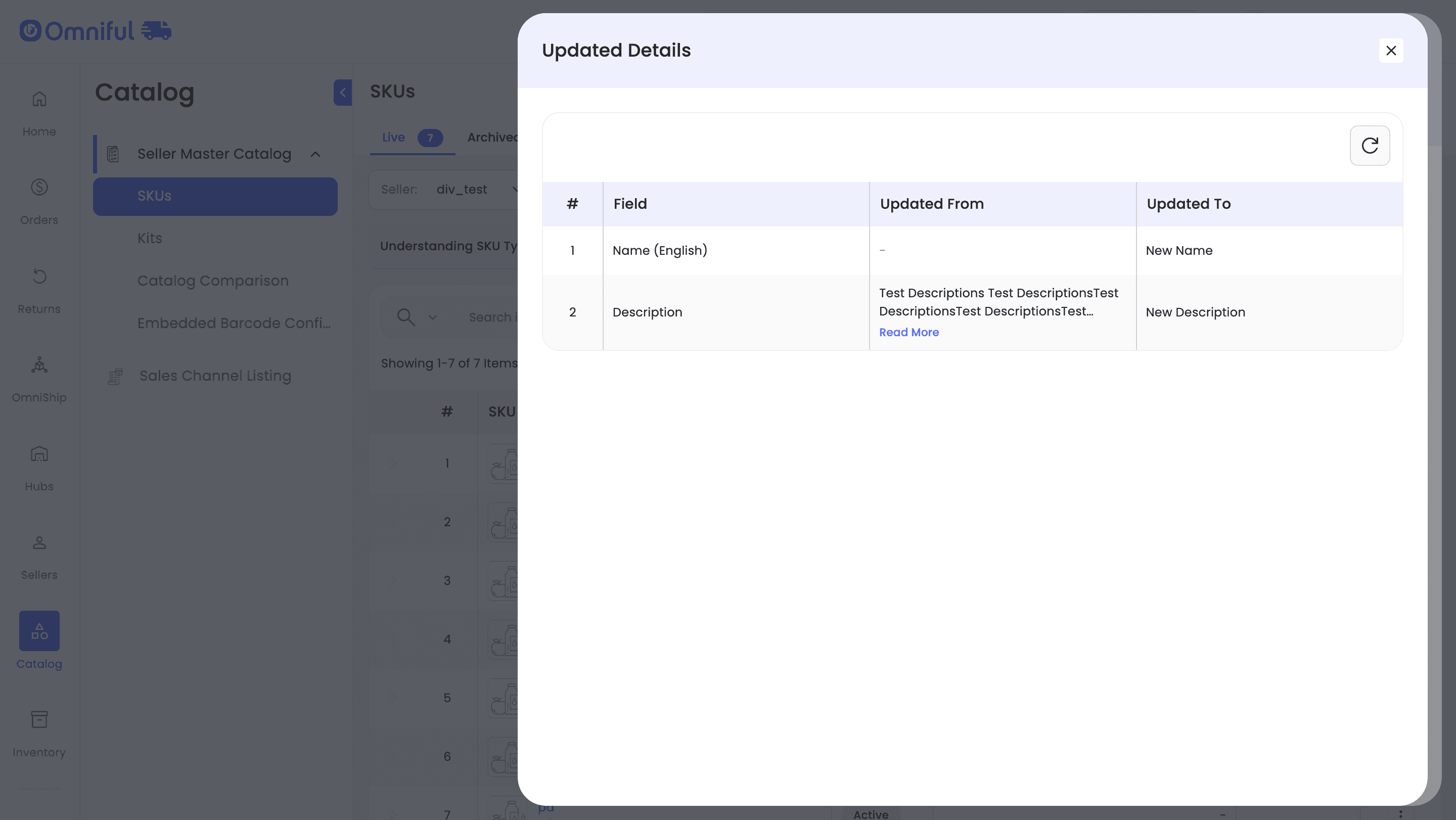Open Sales Channel Listing
The image size is (1456, 820).
click(x=215, y=376)
